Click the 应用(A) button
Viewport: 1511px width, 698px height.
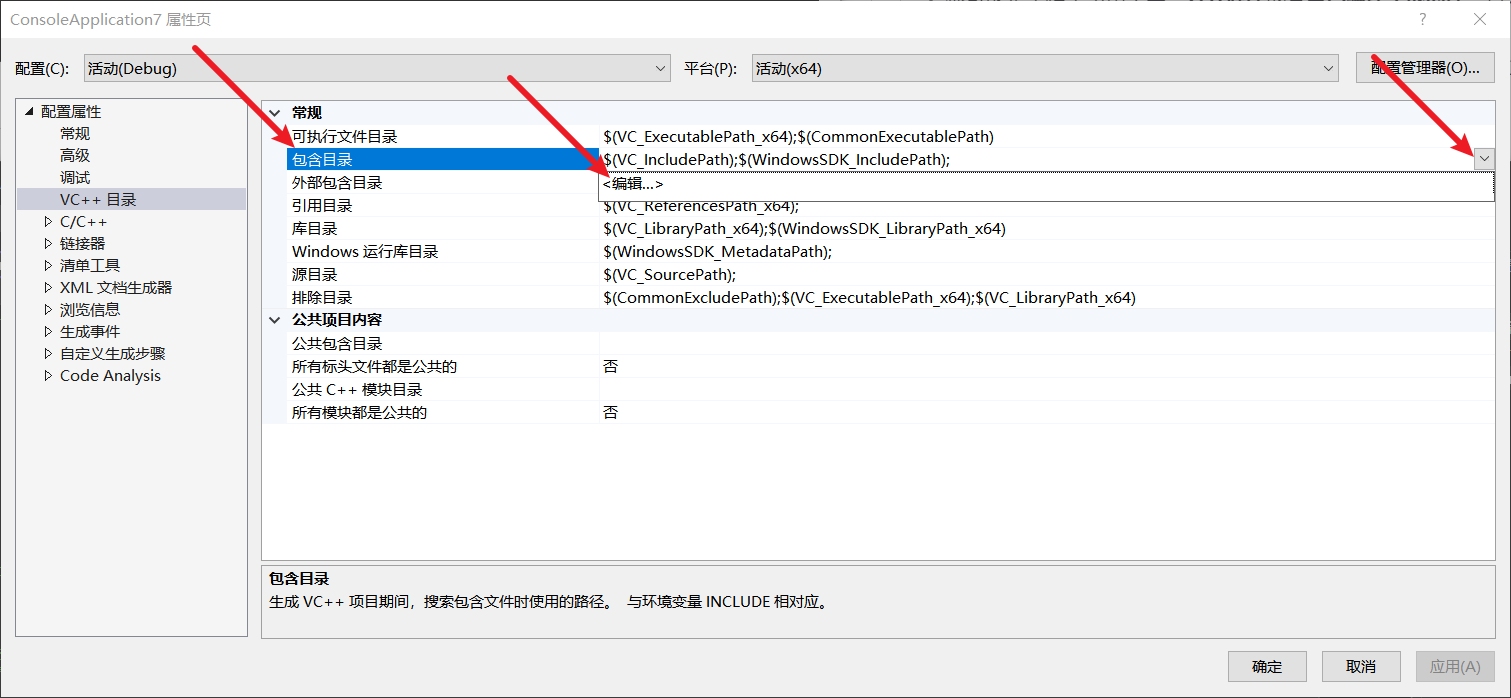click(x=1455, y=666)
